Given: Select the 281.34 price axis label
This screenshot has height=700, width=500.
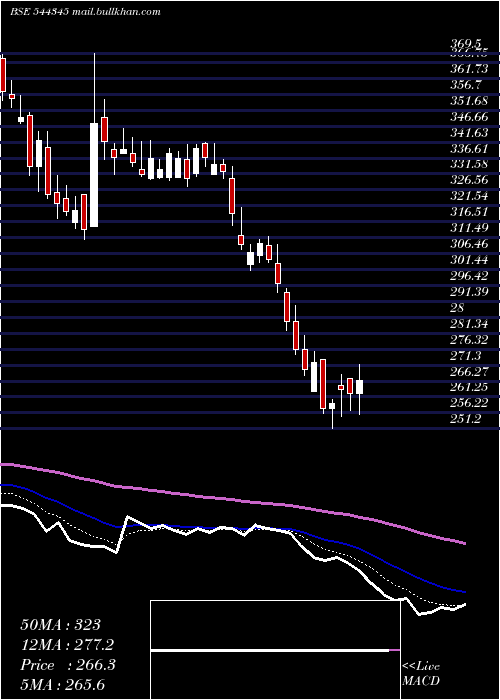Looking at the screenshot, I should click(469, 324).
